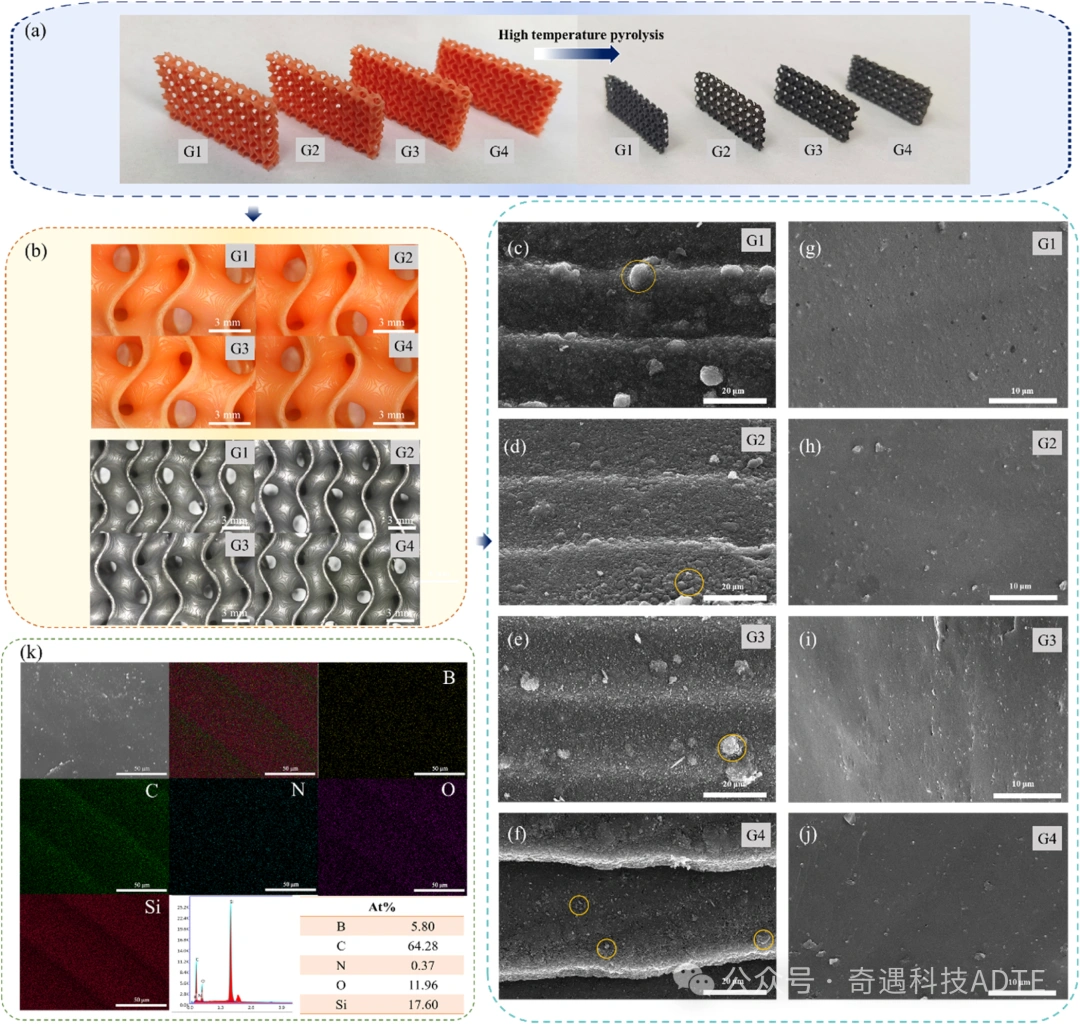The image size is (1080, 1024).
Task: Select the panel (b) label
Action: point(36,250)
